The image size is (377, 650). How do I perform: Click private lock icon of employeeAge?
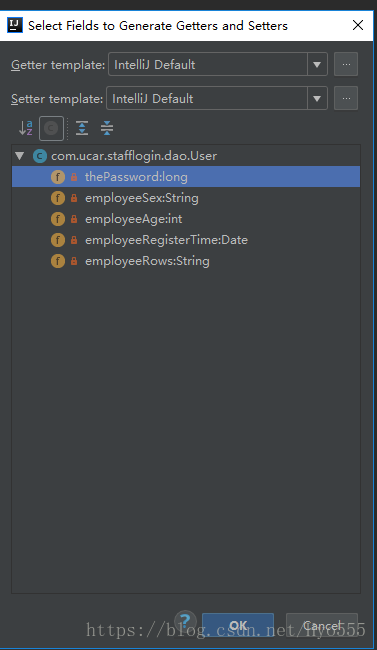pos(74,219)
